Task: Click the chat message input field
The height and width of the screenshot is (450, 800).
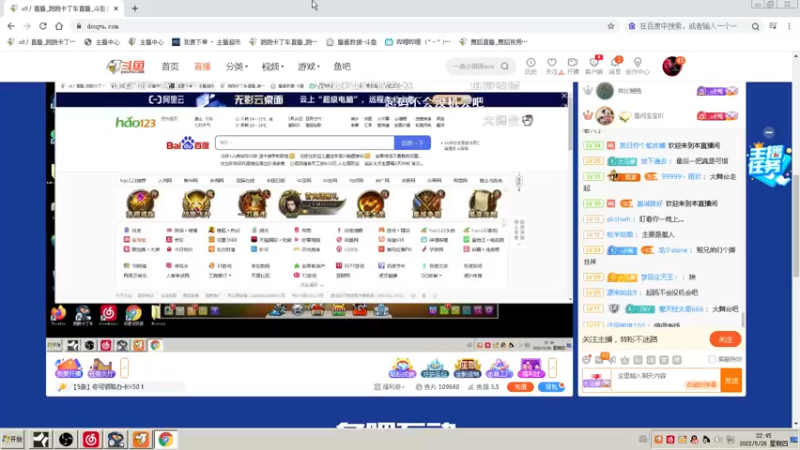Action: click(x=666, y=380)
